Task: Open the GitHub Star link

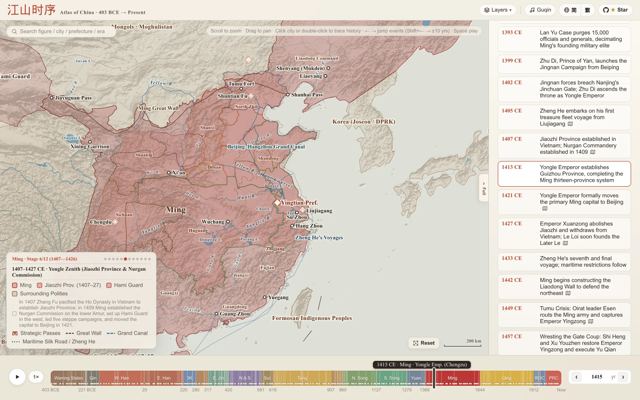Action: 616,10
